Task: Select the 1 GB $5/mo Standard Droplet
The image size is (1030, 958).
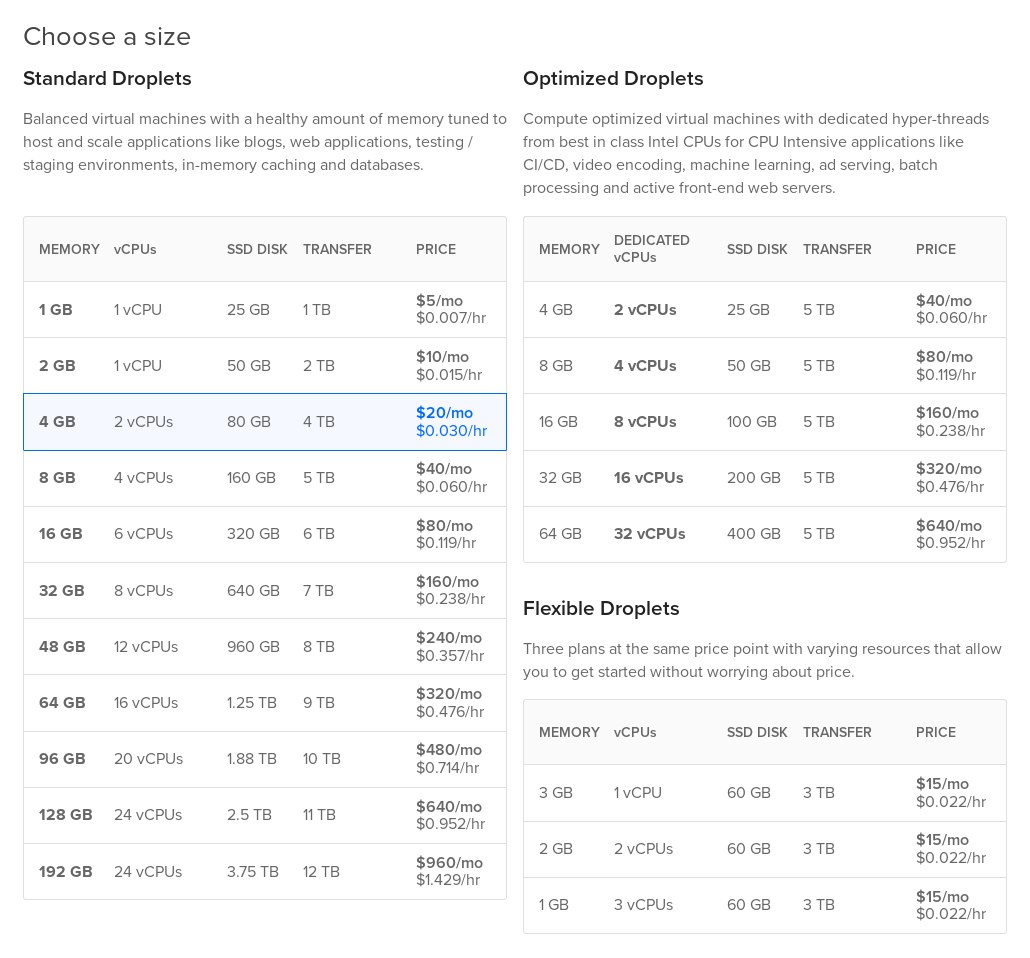Action: [265, 309]
